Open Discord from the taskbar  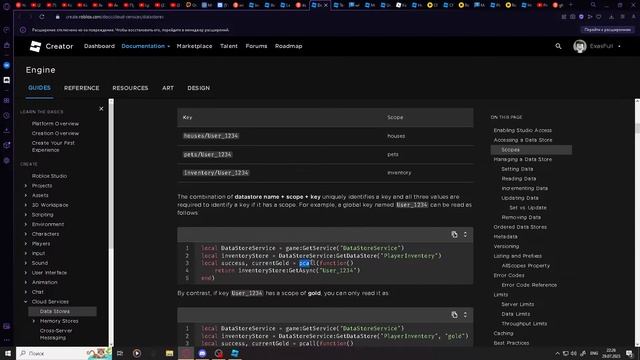point(202,353)
